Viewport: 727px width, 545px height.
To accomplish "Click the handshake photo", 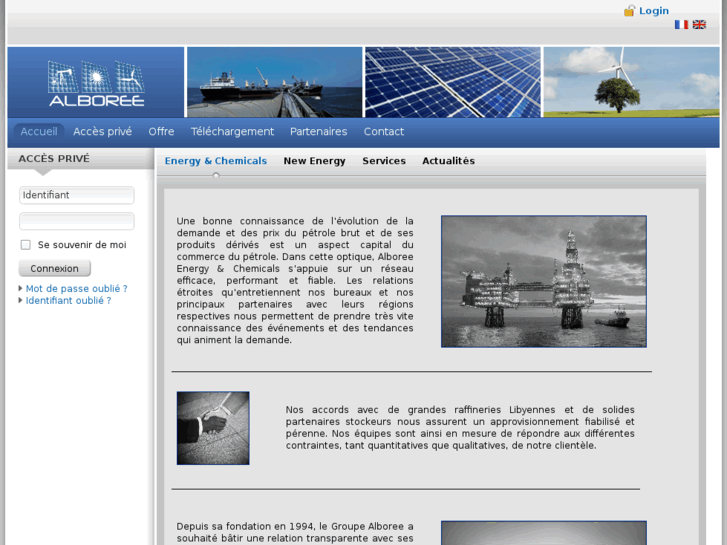I will [213, 428].
